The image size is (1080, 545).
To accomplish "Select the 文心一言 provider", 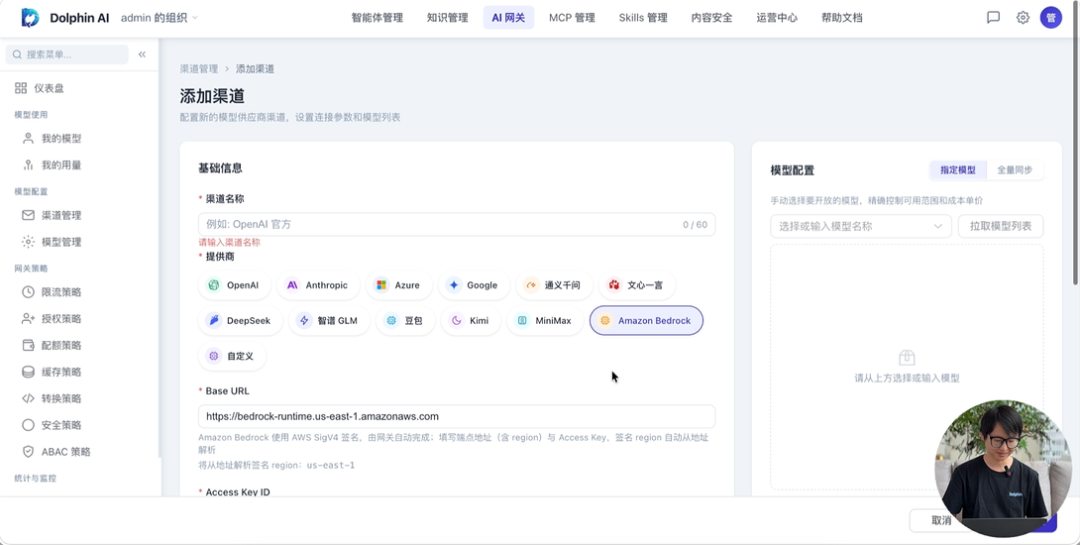I will click(x=636, y=285).
